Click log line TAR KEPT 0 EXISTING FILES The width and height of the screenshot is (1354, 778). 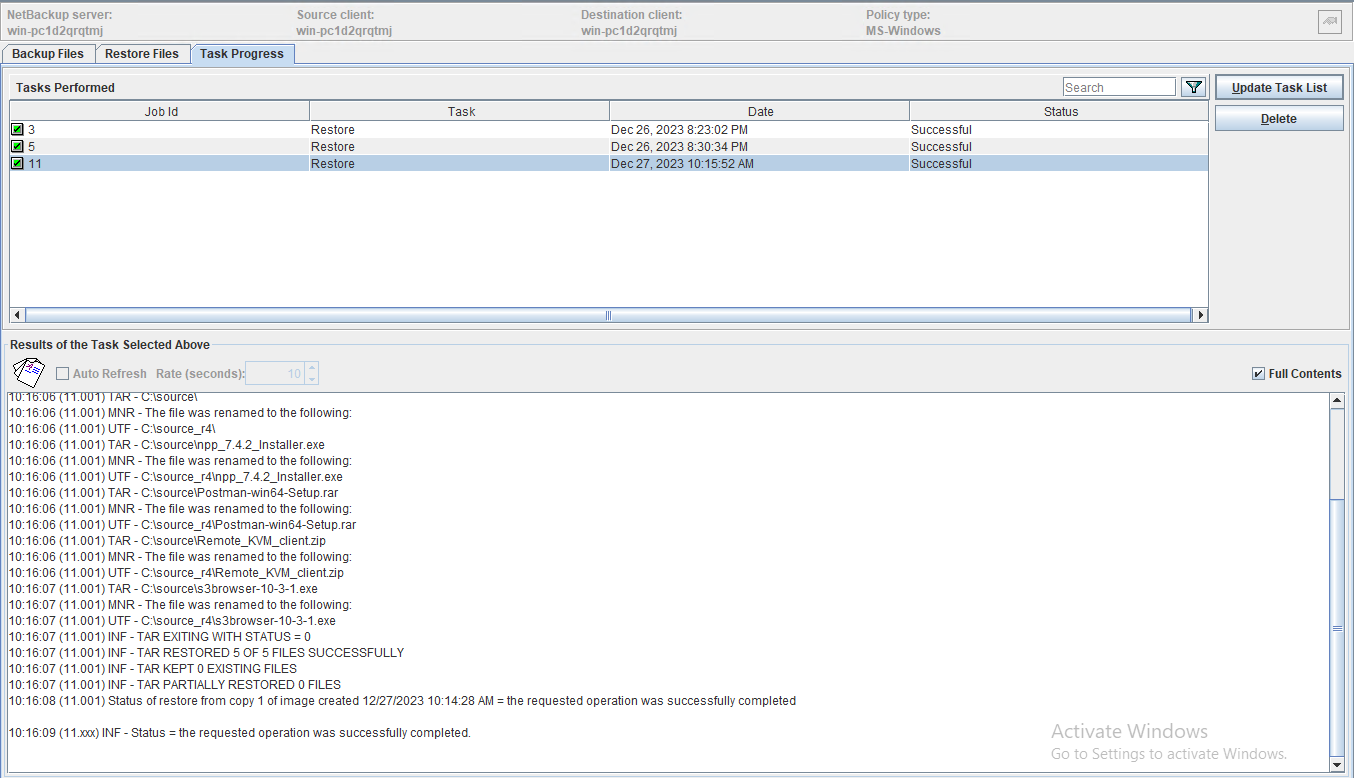pyautogui.click(x=152, y=669)
